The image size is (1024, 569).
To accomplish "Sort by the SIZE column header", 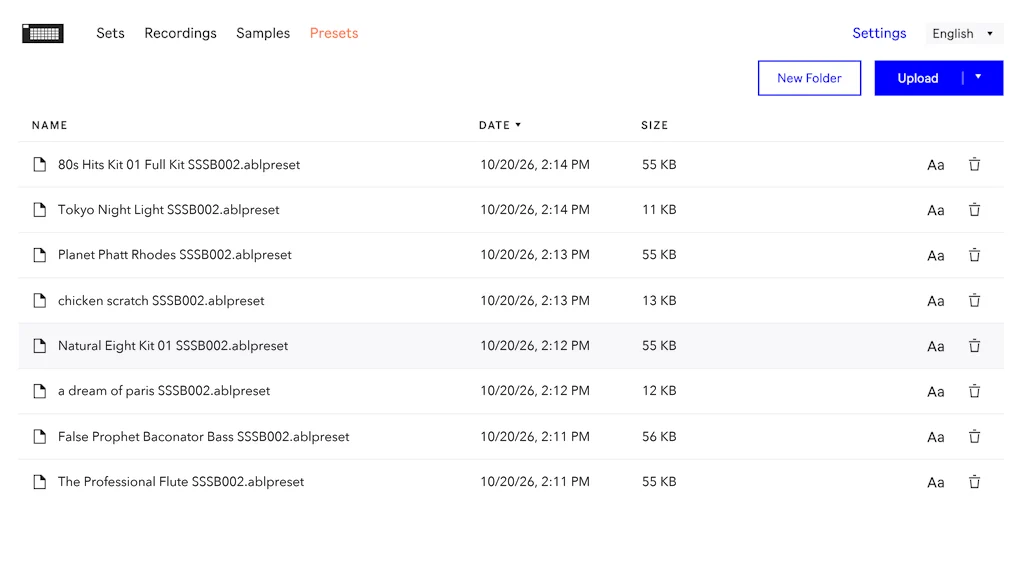I will click(654, 125).
